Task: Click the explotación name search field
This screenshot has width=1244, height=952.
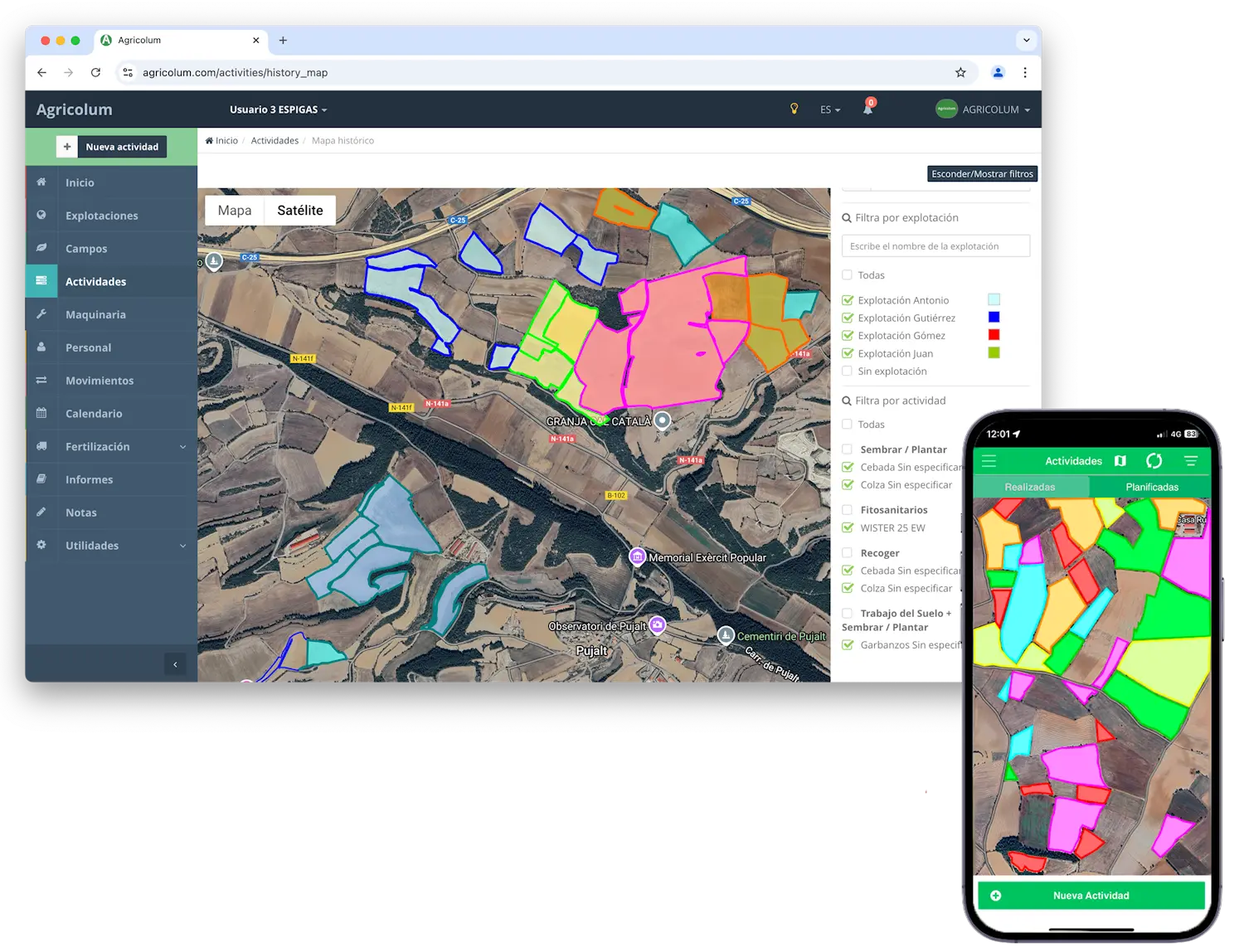Action: click(x=935, y=246)
